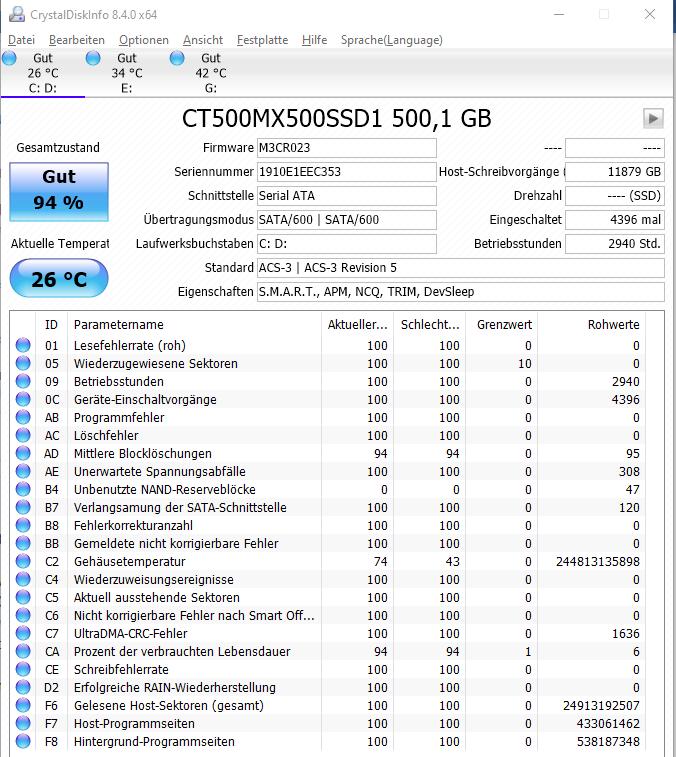Click the Laufwerksbuchstaben field
The width and height of the screenshot is (676, 757).
point(347,244)
